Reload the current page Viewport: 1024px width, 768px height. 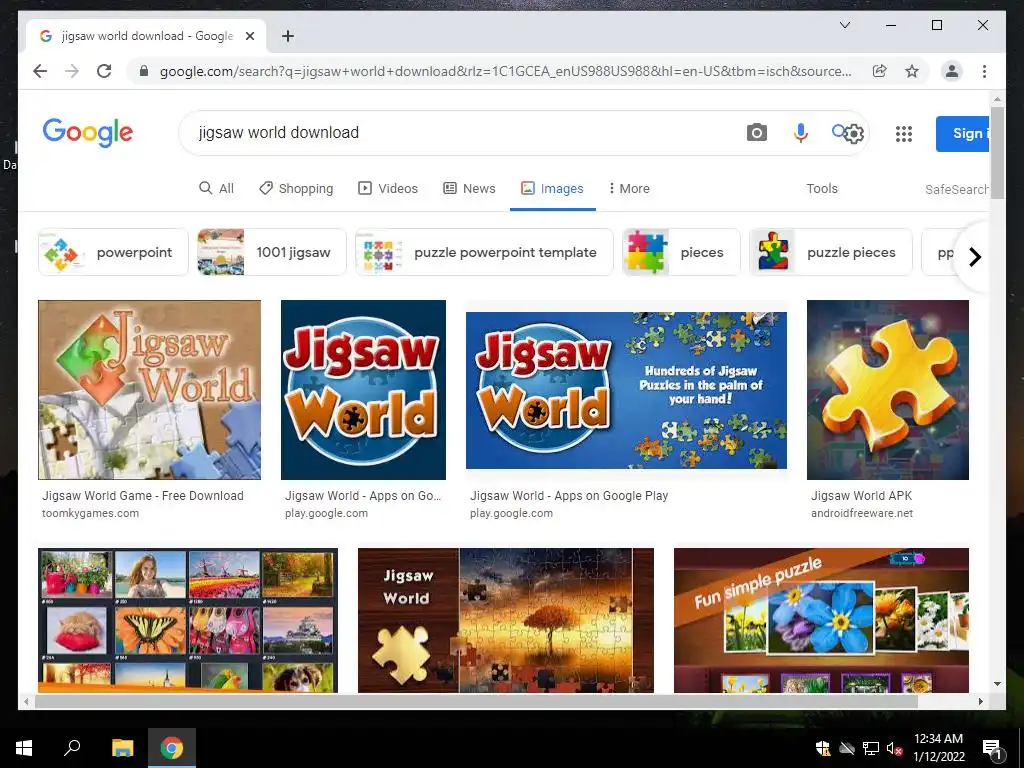pos(104,71)
